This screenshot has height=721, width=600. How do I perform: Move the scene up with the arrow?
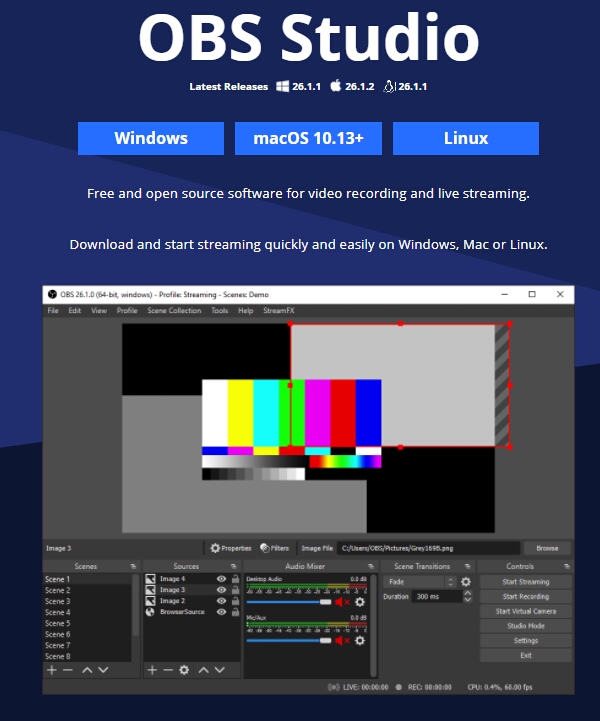[x=87, y=670]
